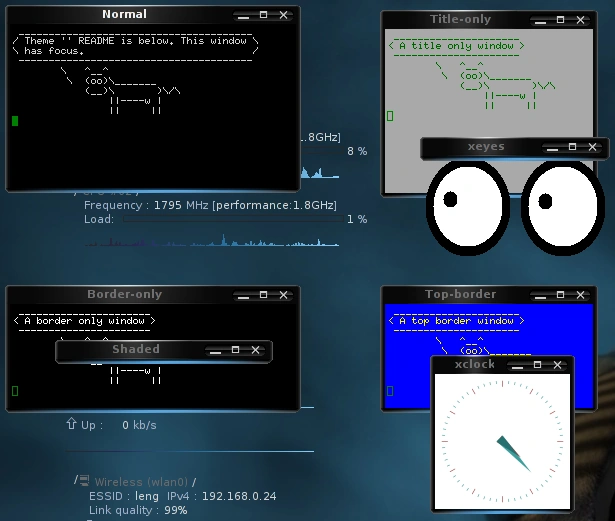The width and height of the screenshot is (615, 521).
Task: Click 'A title only window' text
Action: point(456,46)
